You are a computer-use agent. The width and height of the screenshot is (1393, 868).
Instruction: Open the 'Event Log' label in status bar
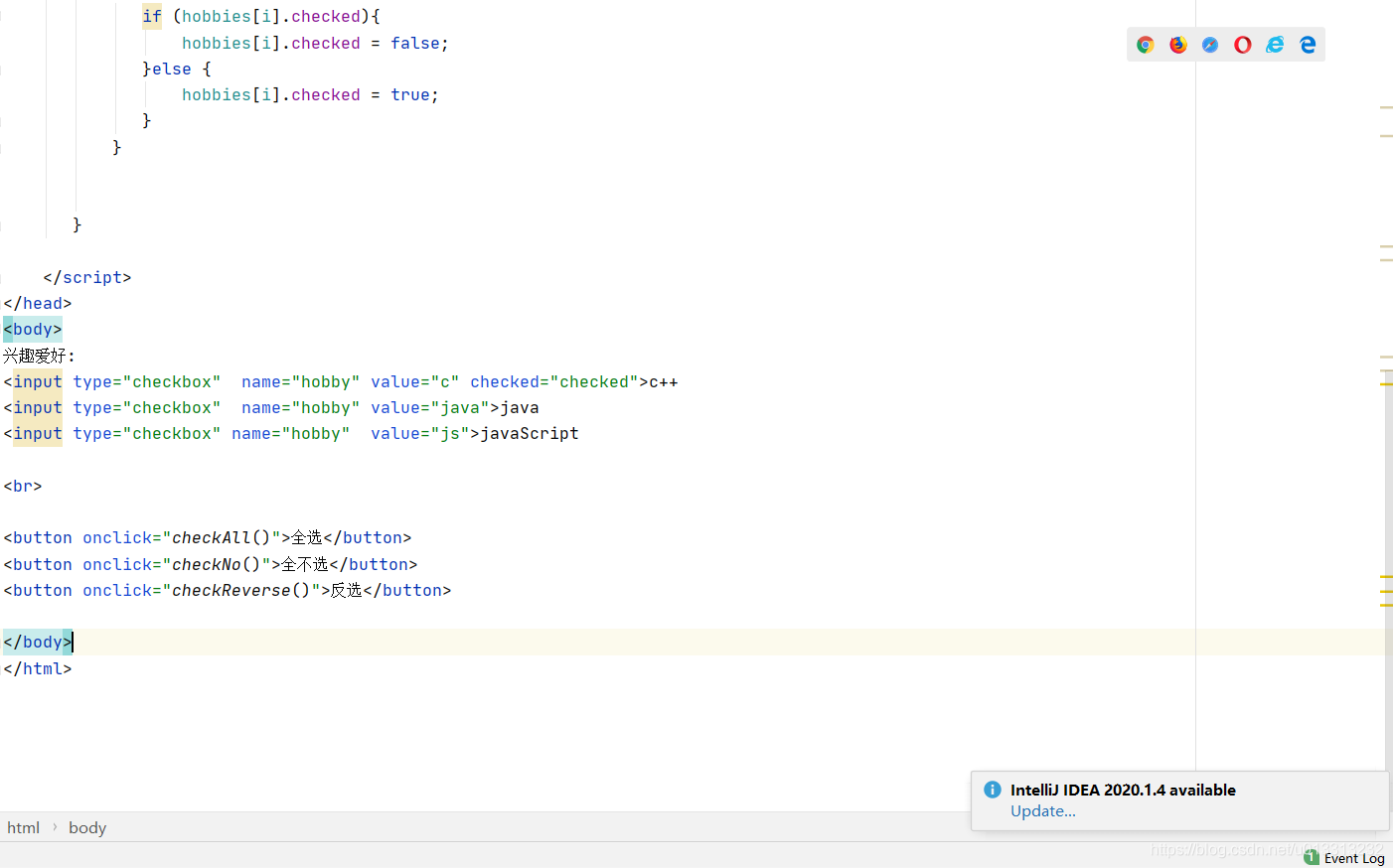click(1354, 858)
